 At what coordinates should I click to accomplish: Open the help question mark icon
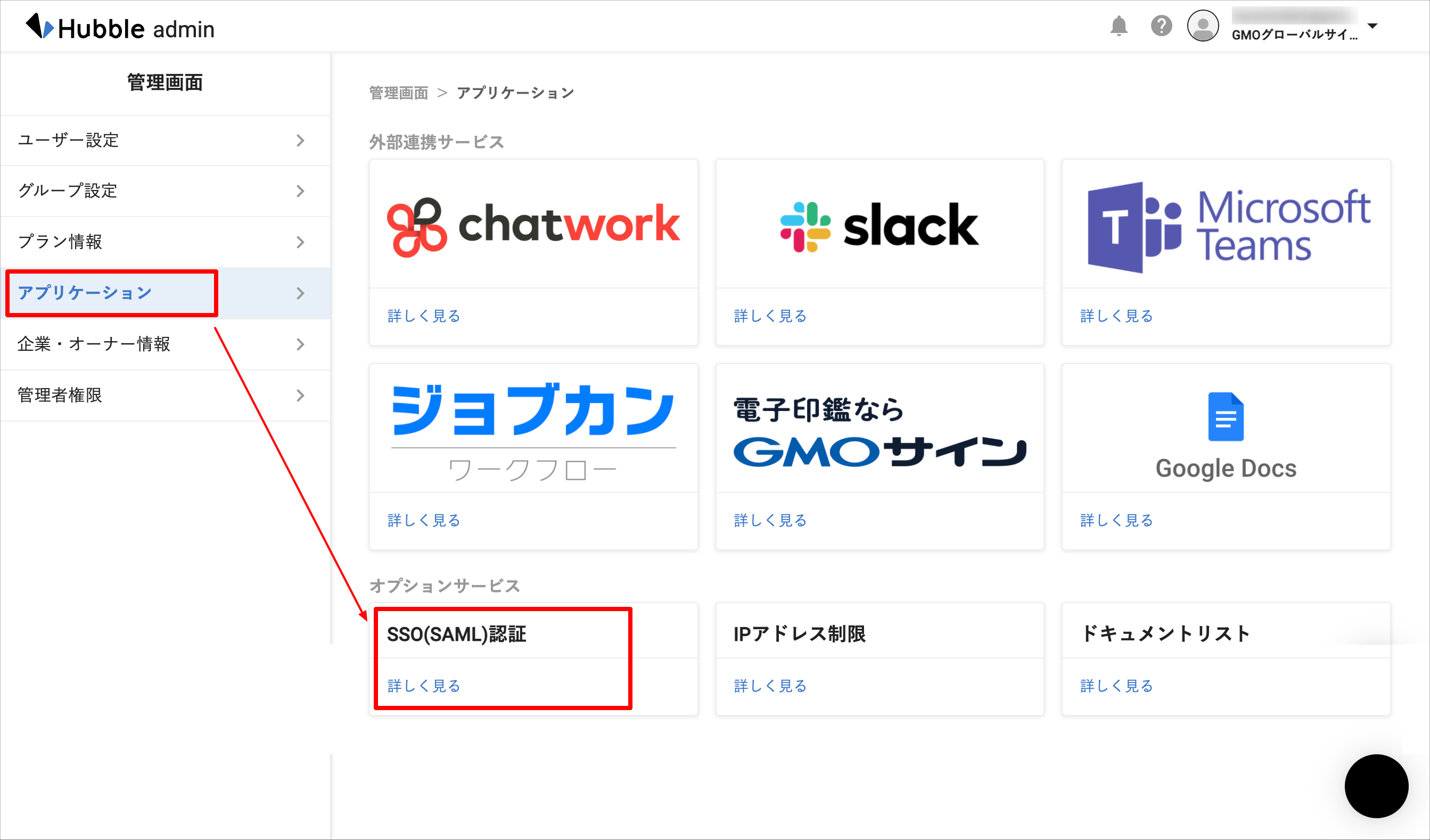coord(1161,26)
